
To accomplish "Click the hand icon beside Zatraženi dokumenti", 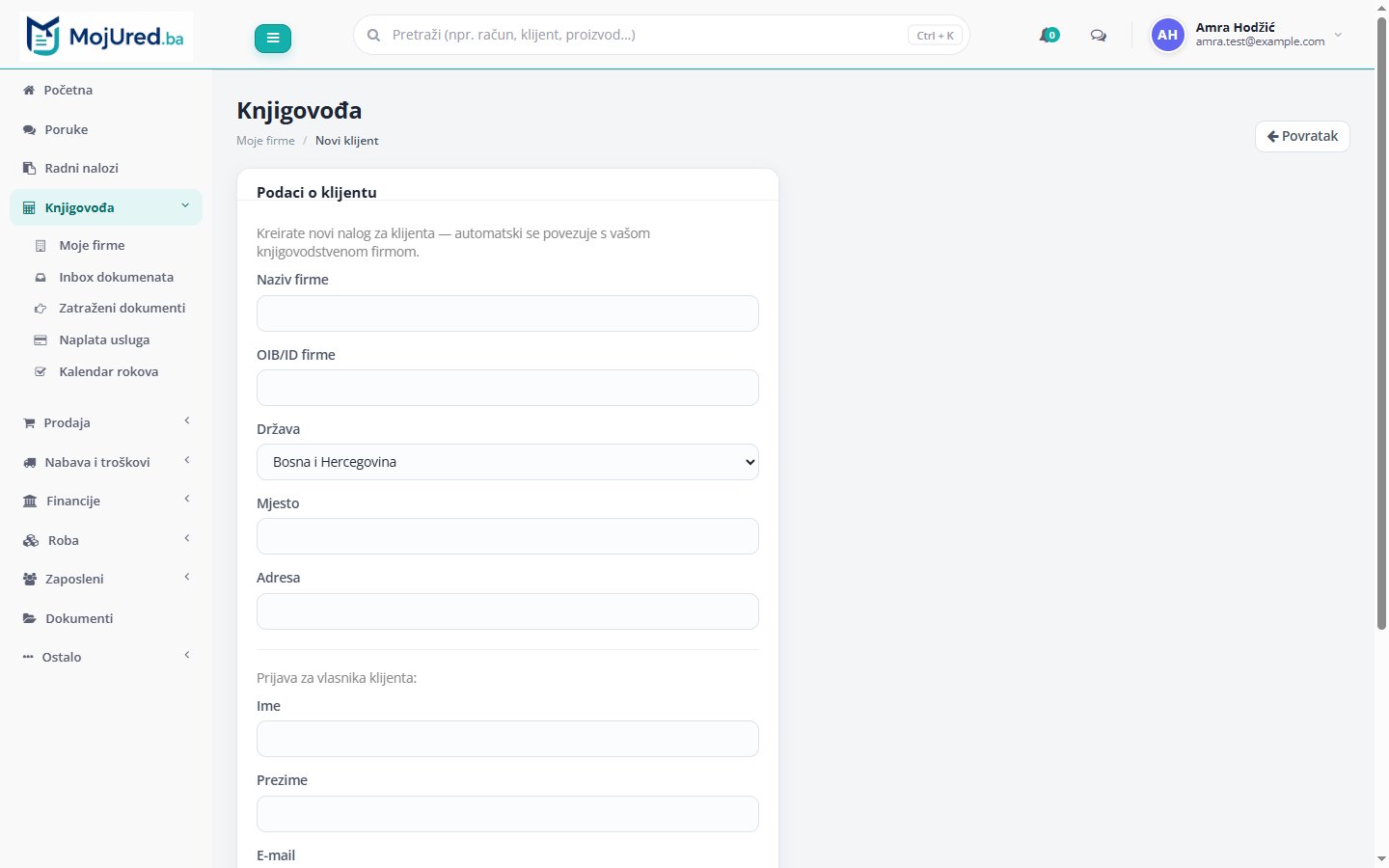I will click(x=41, y=309).
